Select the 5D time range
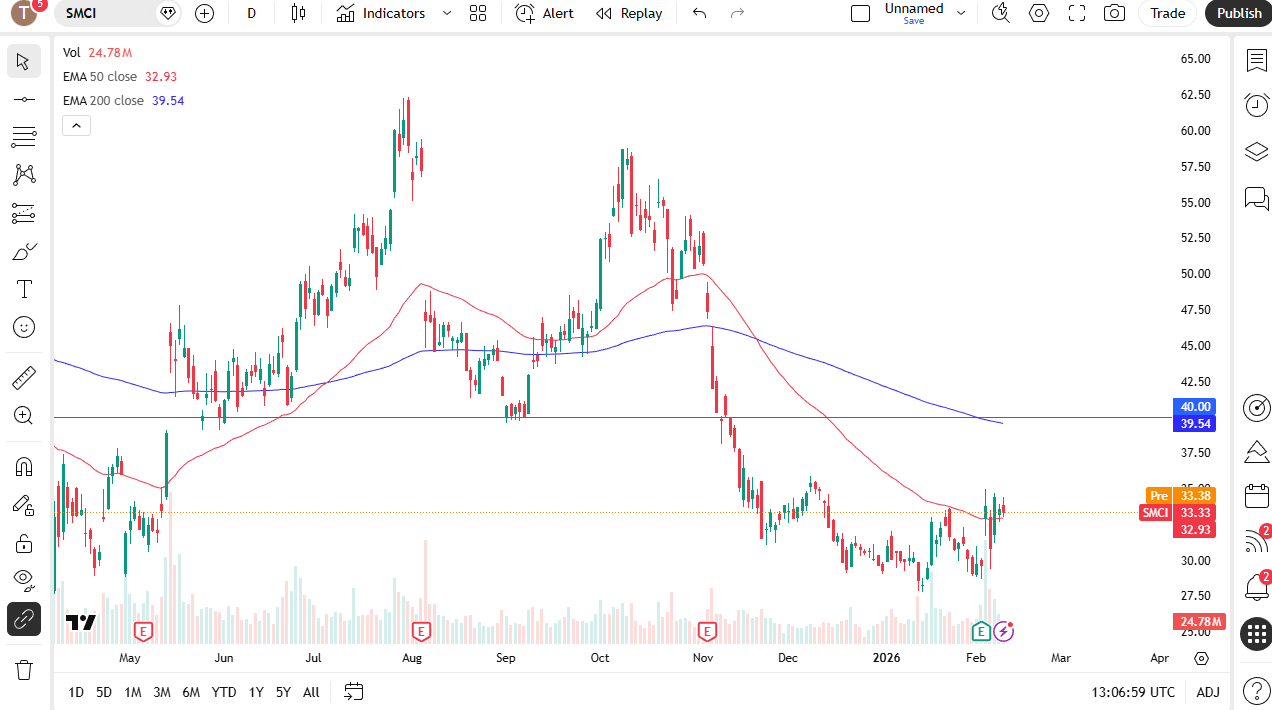Screen dimensions: 1272x710 [104, 692]
